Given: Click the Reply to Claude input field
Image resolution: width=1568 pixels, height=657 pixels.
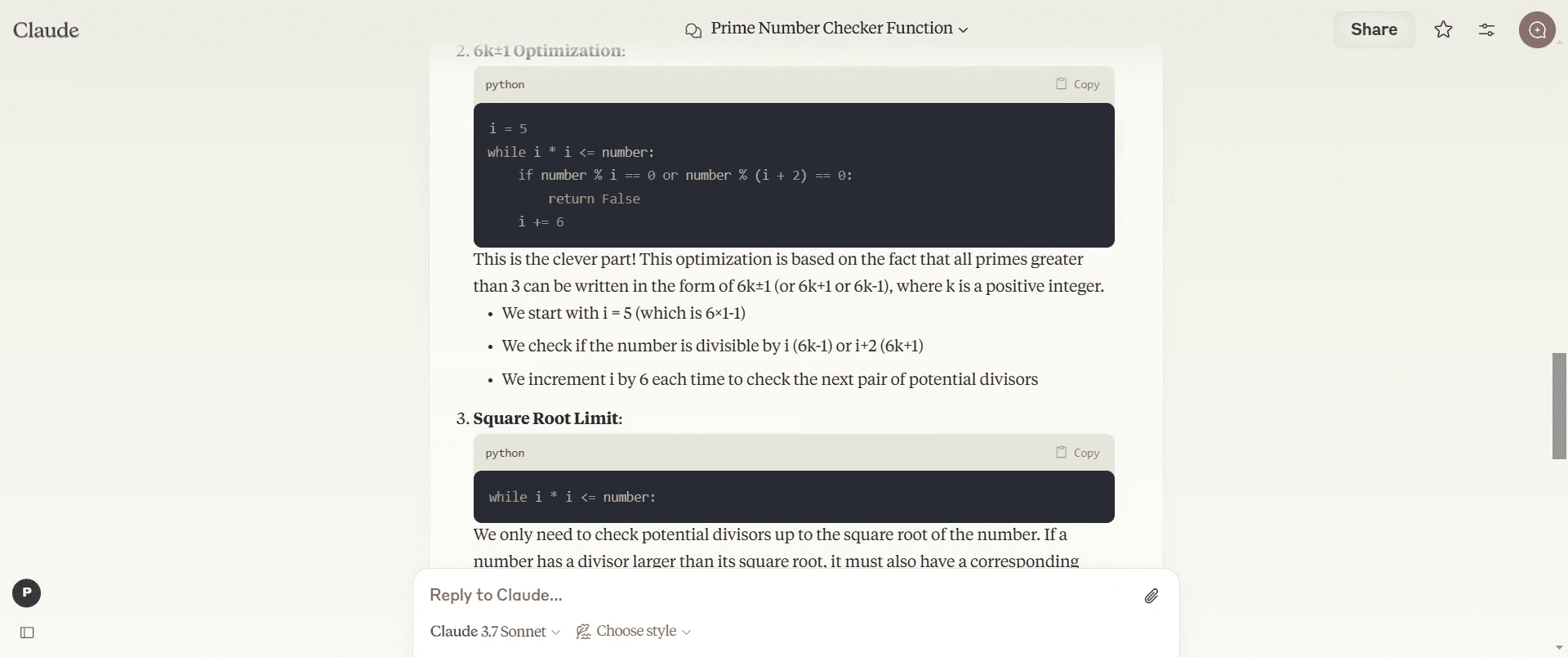Looking at the screenshot, I should 776,596.
